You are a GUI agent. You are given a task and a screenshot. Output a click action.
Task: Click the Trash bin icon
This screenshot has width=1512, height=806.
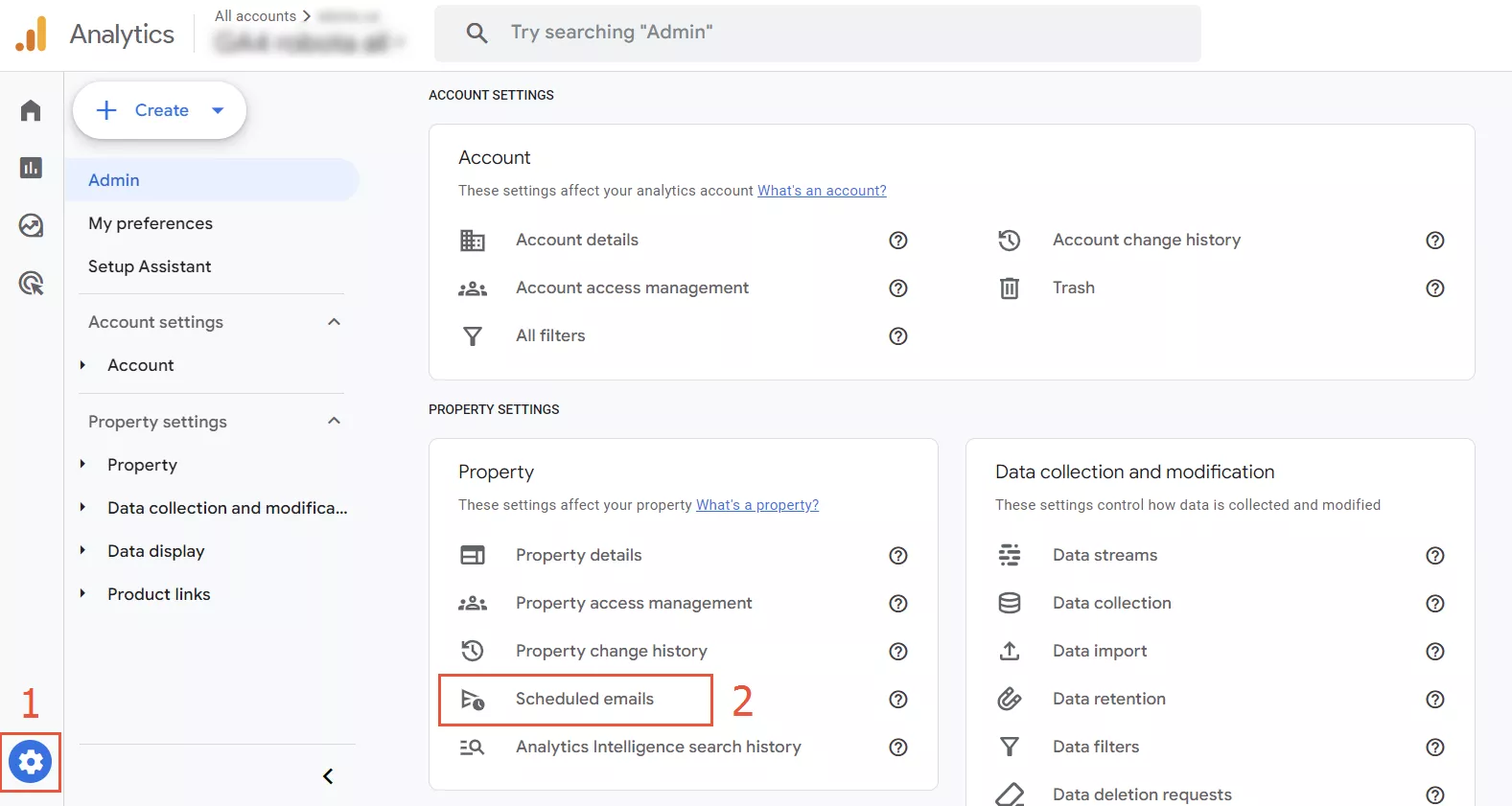pos(1010,288)
